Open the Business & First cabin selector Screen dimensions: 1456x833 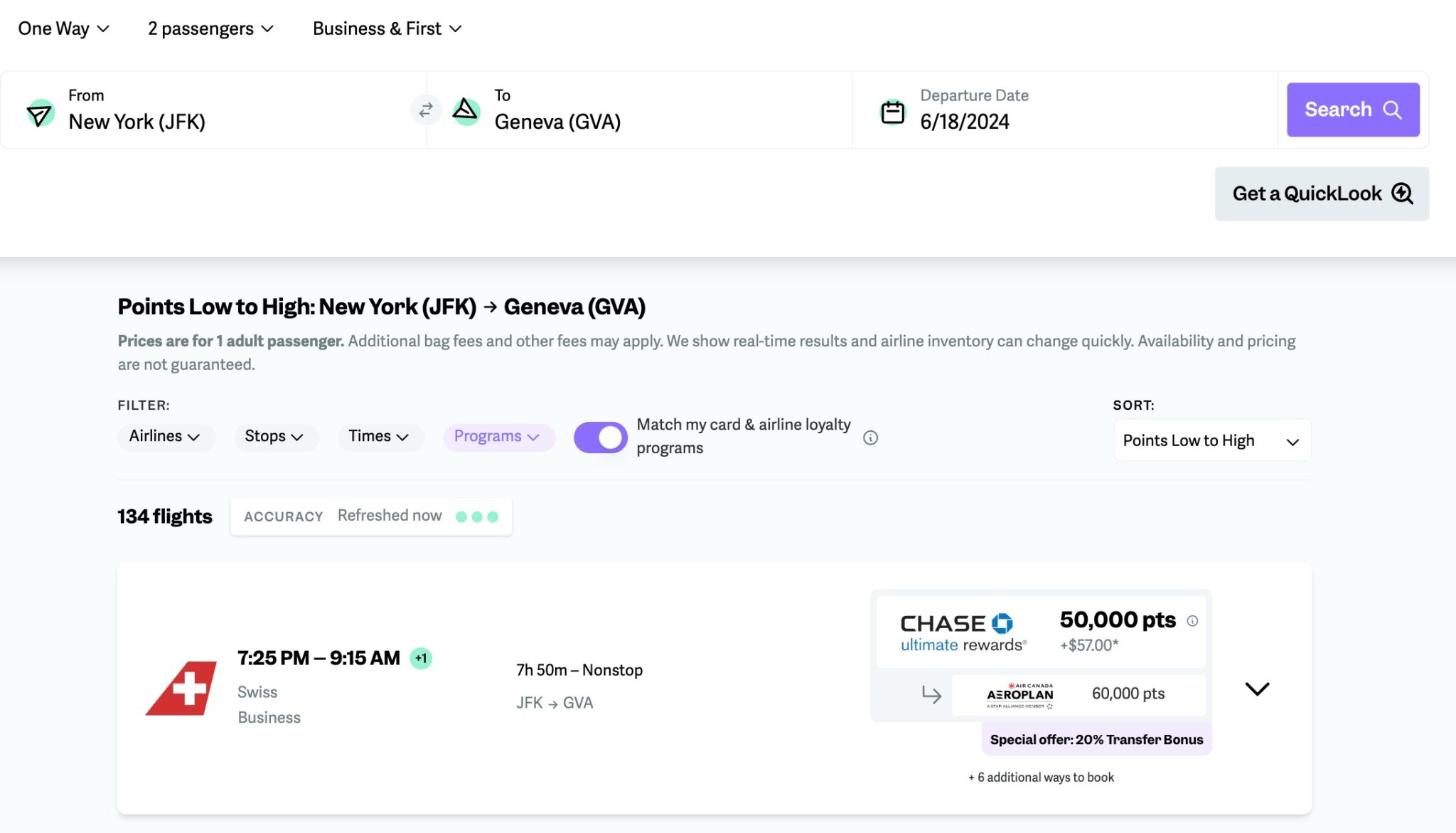[x=387, y=28]
